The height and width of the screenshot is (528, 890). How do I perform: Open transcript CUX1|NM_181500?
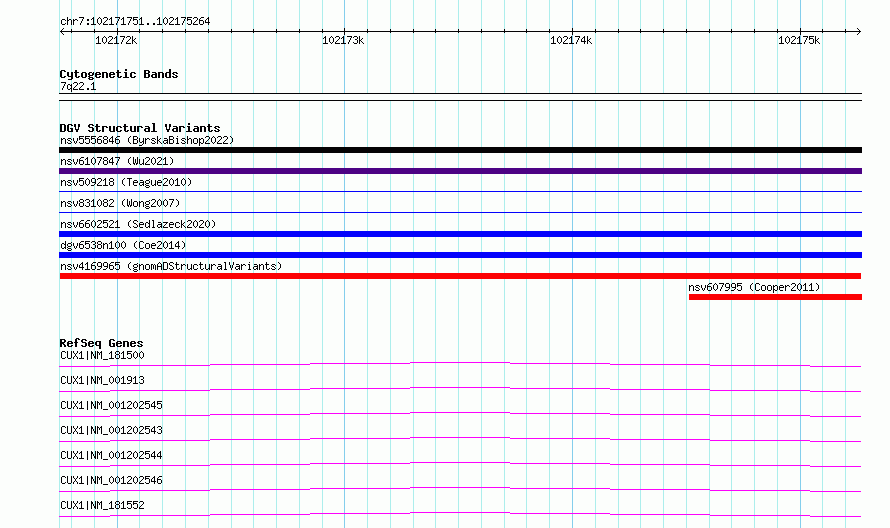(x=102, y=355)
